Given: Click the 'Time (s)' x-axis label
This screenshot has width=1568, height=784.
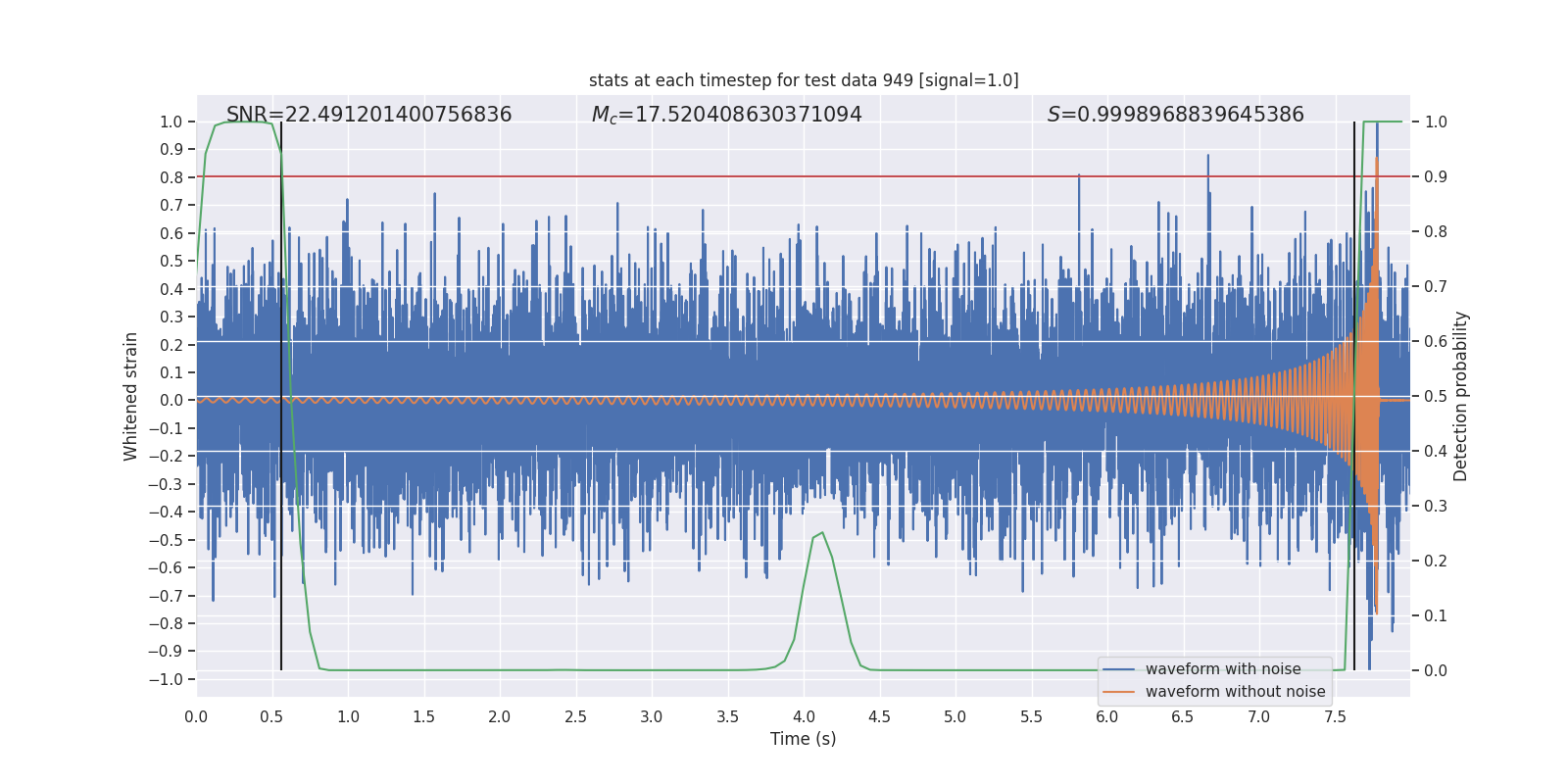Looking at the screenshot, I should 803,739.
